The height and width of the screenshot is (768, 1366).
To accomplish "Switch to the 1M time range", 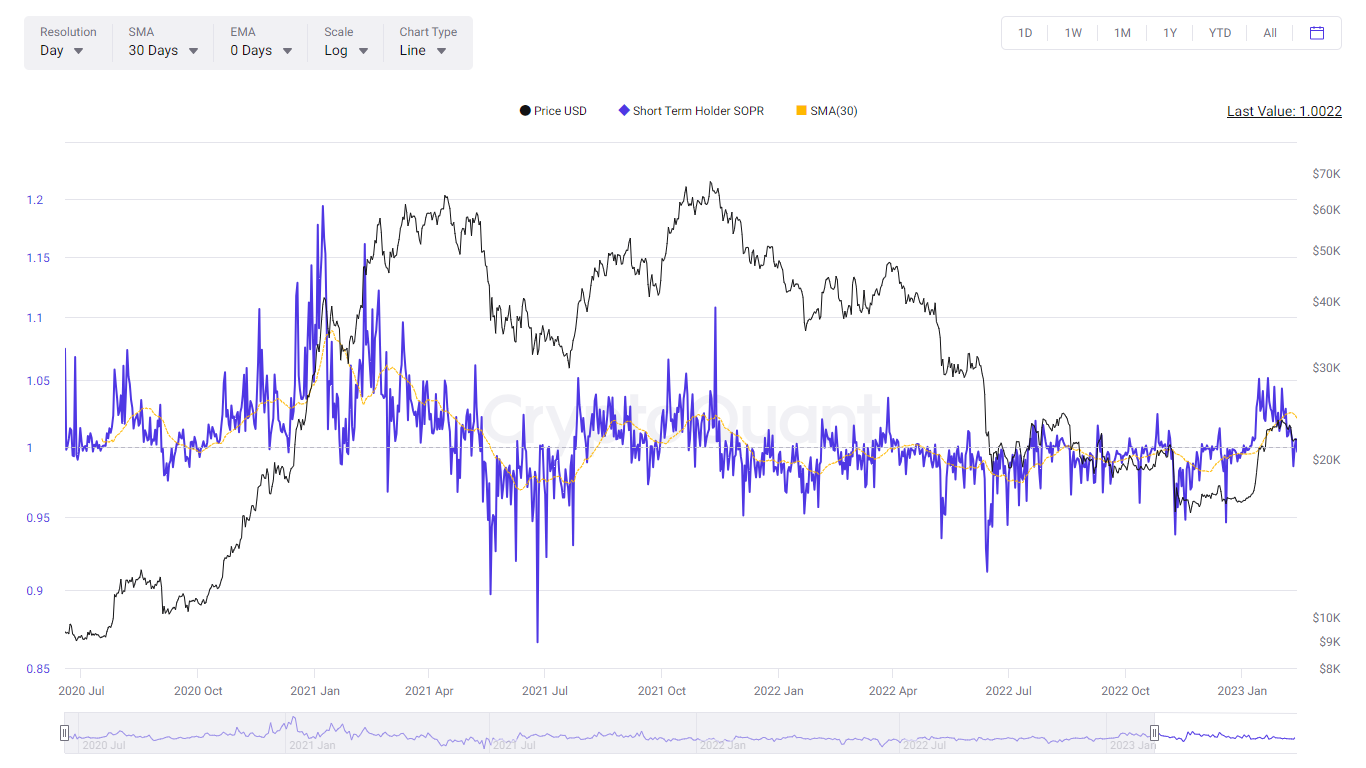I will click(1122, 33).
